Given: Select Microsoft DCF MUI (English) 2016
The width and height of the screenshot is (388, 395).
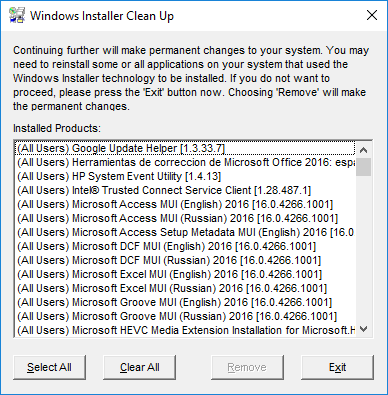Looking at the screenshot, I should pyautogui.click(x=185, y=246).
